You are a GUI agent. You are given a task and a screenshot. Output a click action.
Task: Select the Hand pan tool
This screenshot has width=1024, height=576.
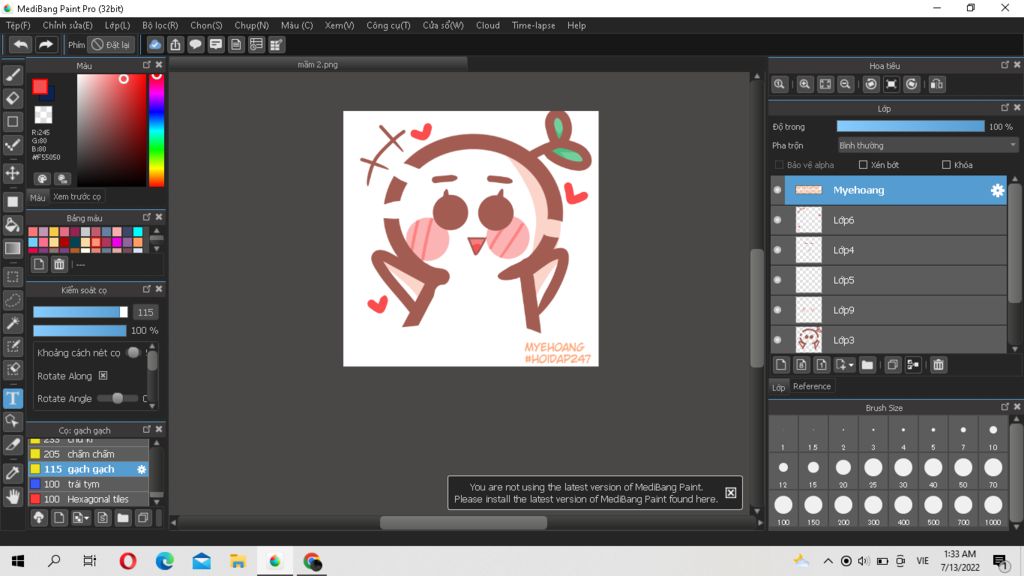[12, 496]
